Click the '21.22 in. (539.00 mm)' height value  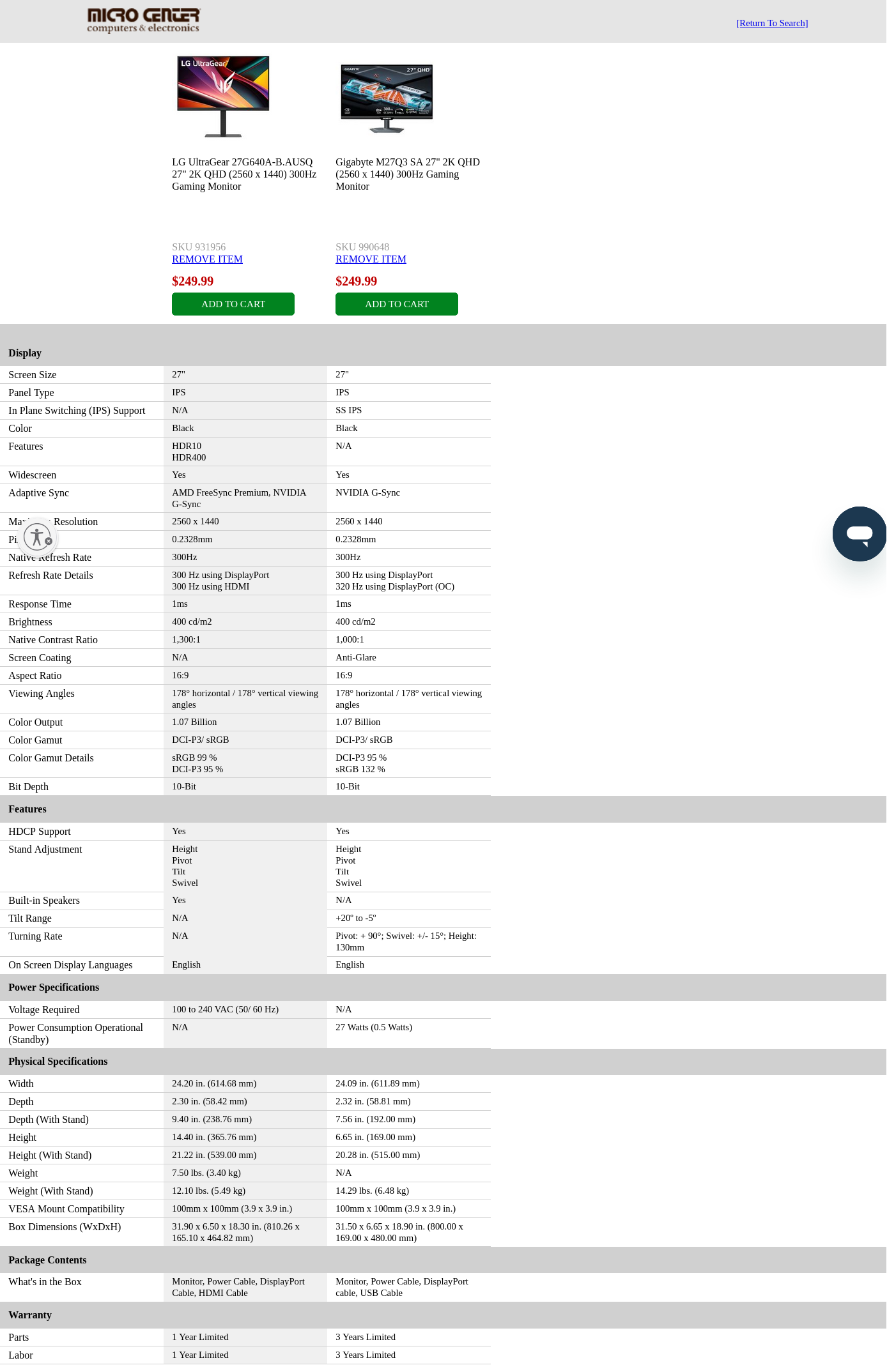(x=214, y=1155)
